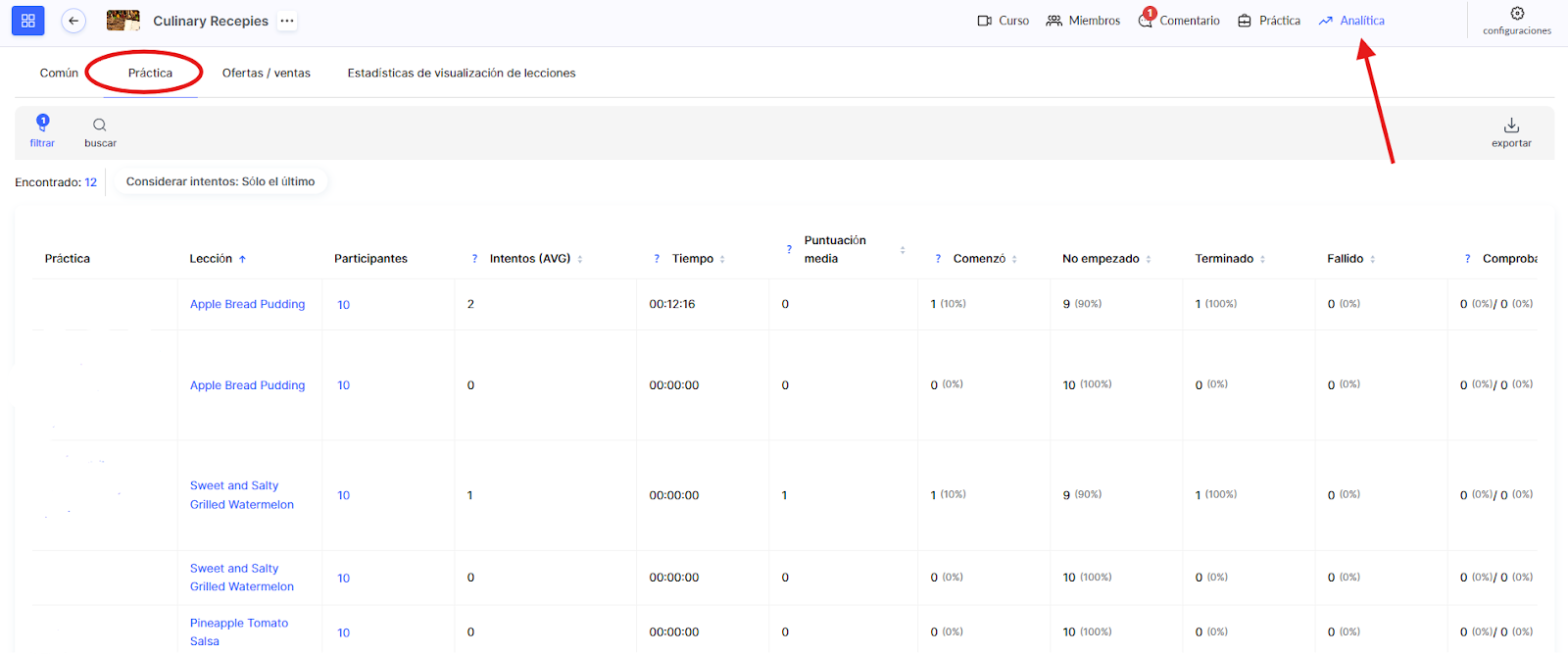Open the Culinary Recepies course thumbnail
This screenshot has width=1568, height=656.
pos(122,21)
